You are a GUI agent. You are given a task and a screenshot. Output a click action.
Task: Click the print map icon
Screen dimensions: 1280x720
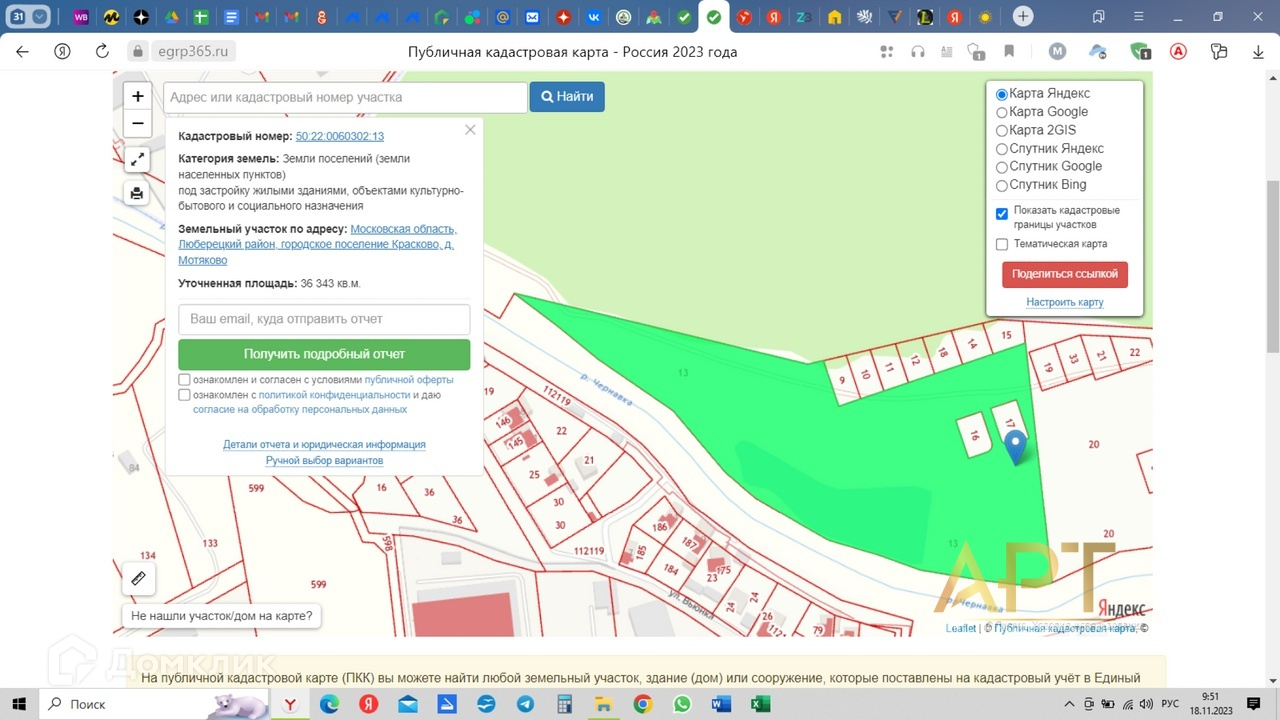click(x=138, y=193)
